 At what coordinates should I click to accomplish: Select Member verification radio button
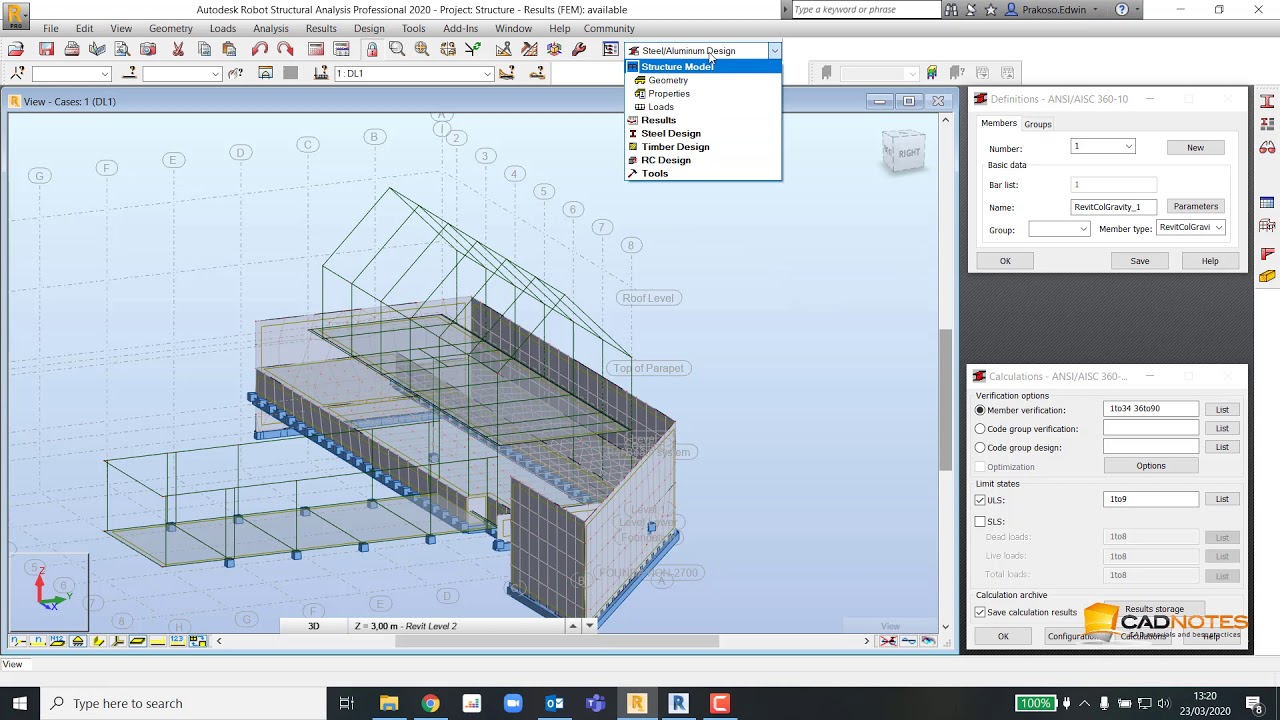(x=980, y=410)
